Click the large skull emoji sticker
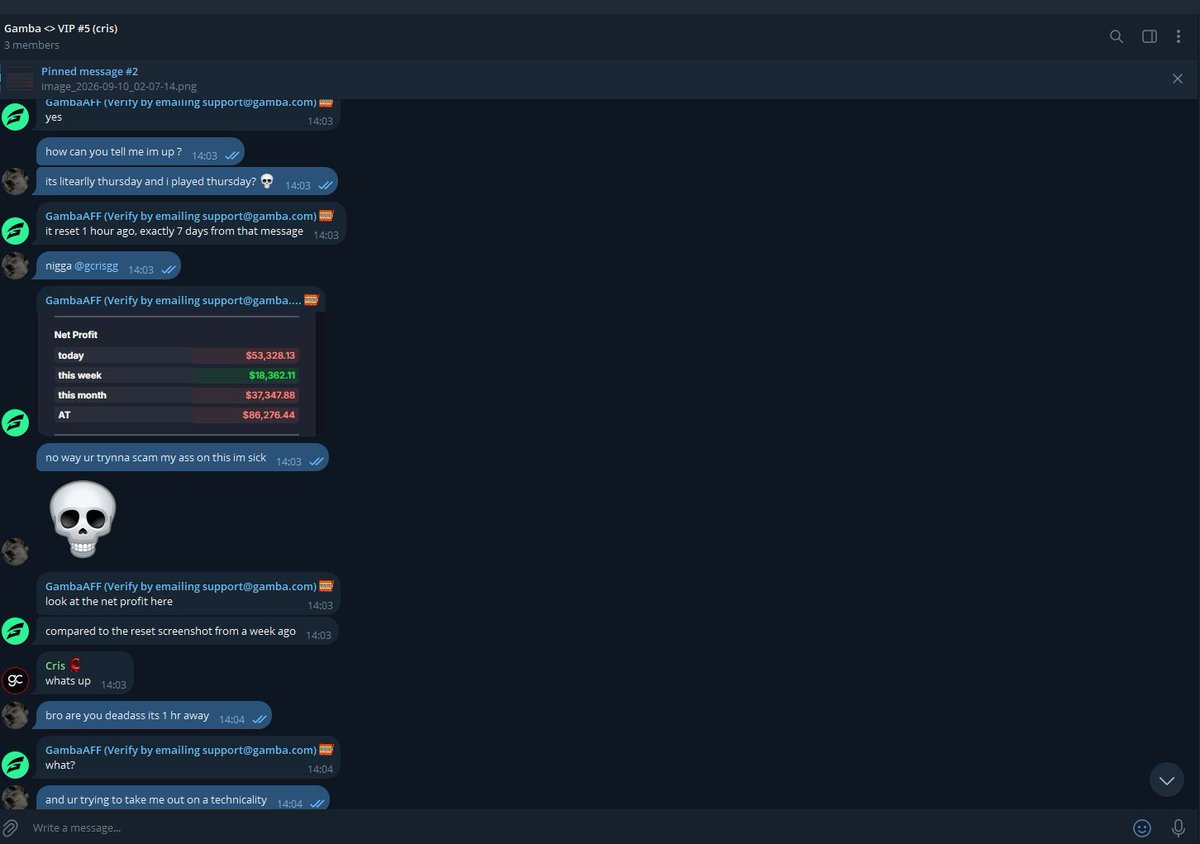The image size is (1200, 844). (83, 518)
